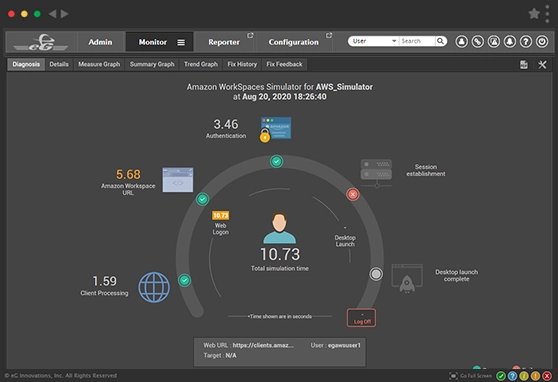This screenshot has height=382, width=558.
Task: Open the notifications bell icon
Action: point(510,42)
